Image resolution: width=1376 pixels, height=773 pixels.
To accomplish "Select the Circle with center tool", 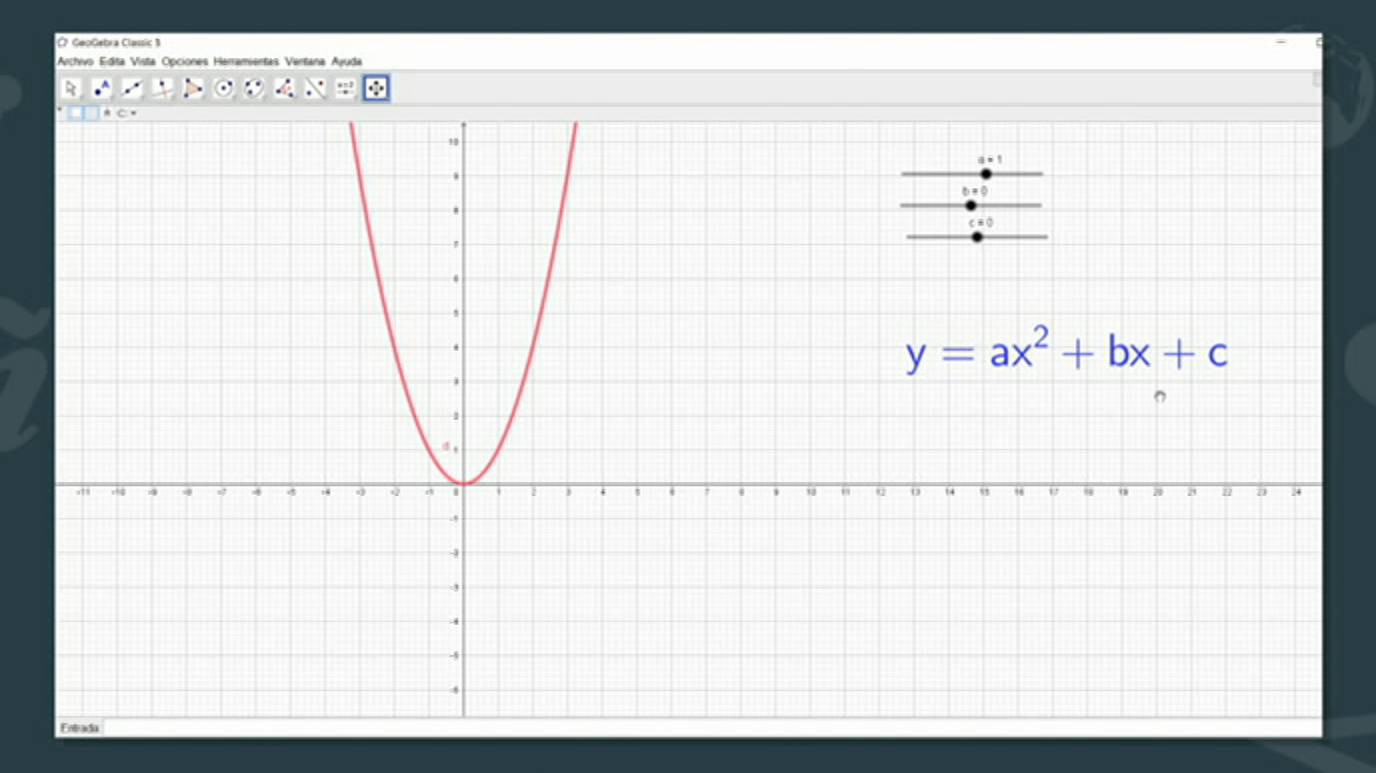I will pos(224,89).
